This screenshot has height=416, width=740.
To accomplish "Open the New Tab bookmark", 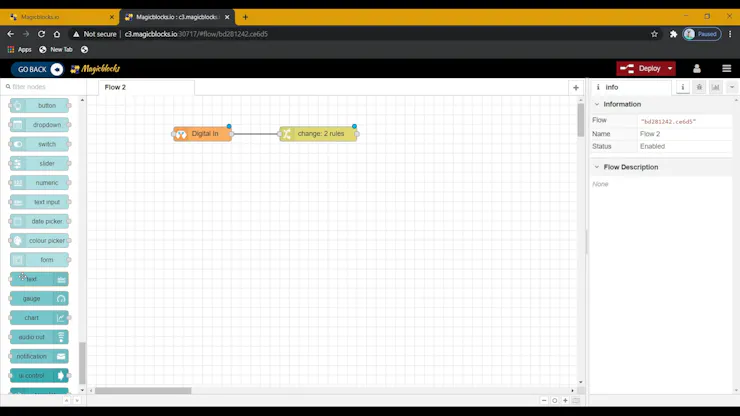I will pyautogui.click(x=56, y=49).
